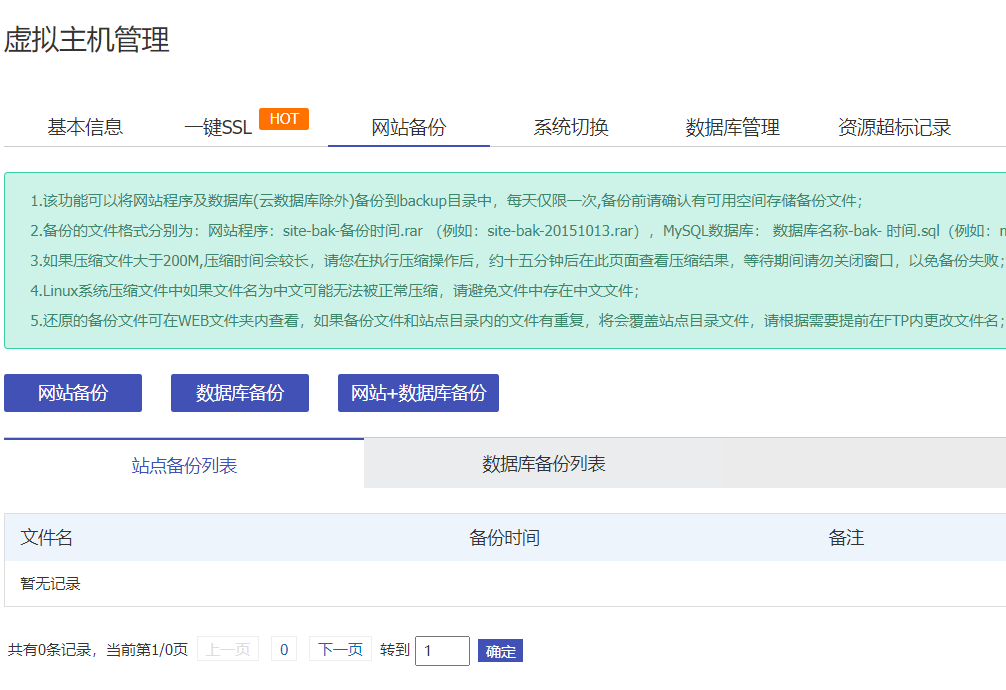Image resolution: width=1006 pixels, height=690 pixels.
Task: Click the page number 0 button
Action: click(x=283, y=649)
